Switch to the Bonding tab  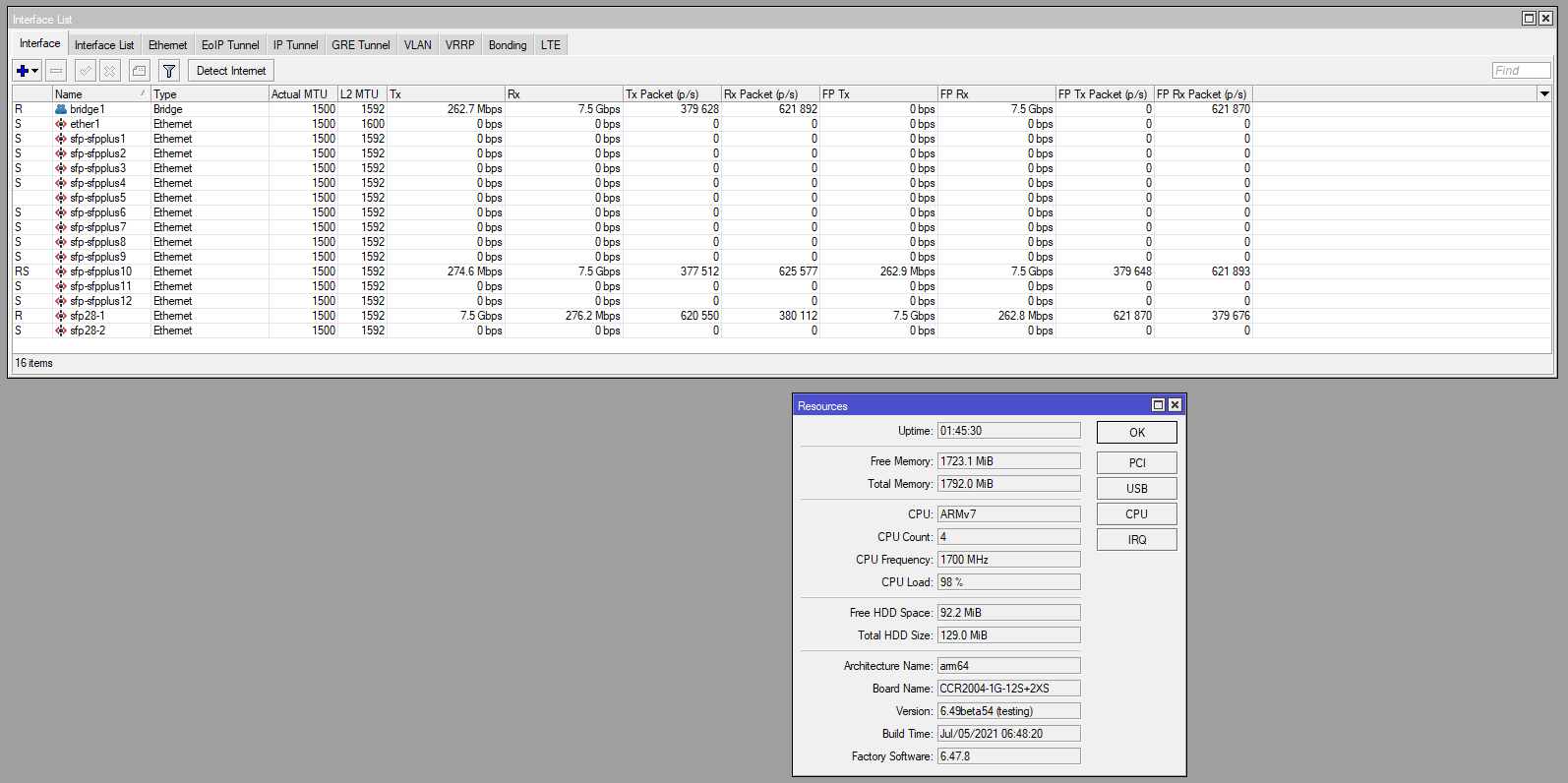coord(508,45)
